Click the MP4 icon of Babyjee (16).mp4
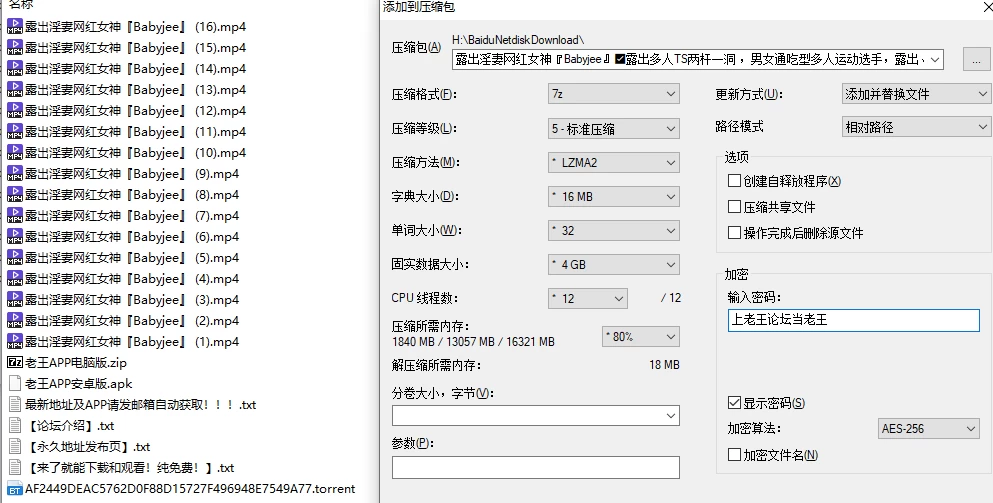The width and height of the screenshot is (993, 503). point(15,27)
